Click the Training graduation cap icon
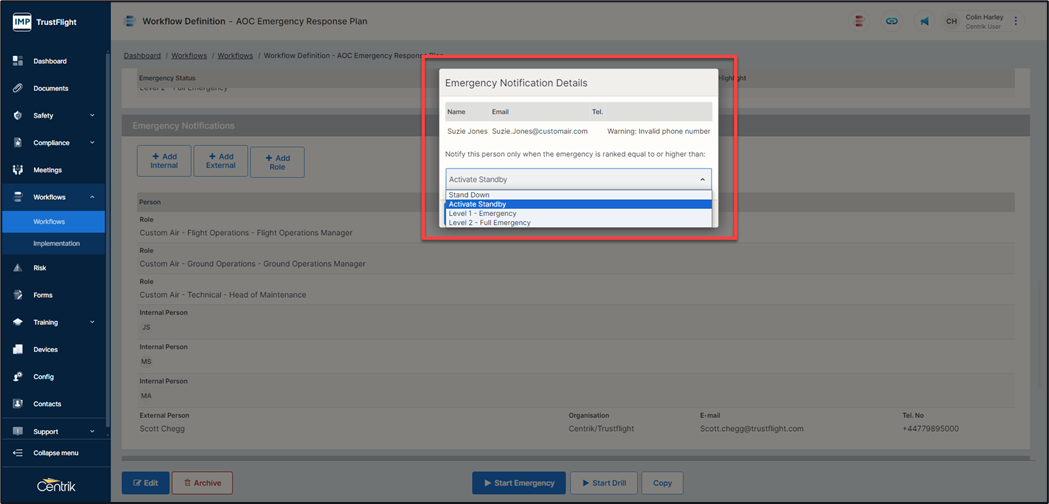Viewport: 1049px width, 504px height. (x=18, y=322)
